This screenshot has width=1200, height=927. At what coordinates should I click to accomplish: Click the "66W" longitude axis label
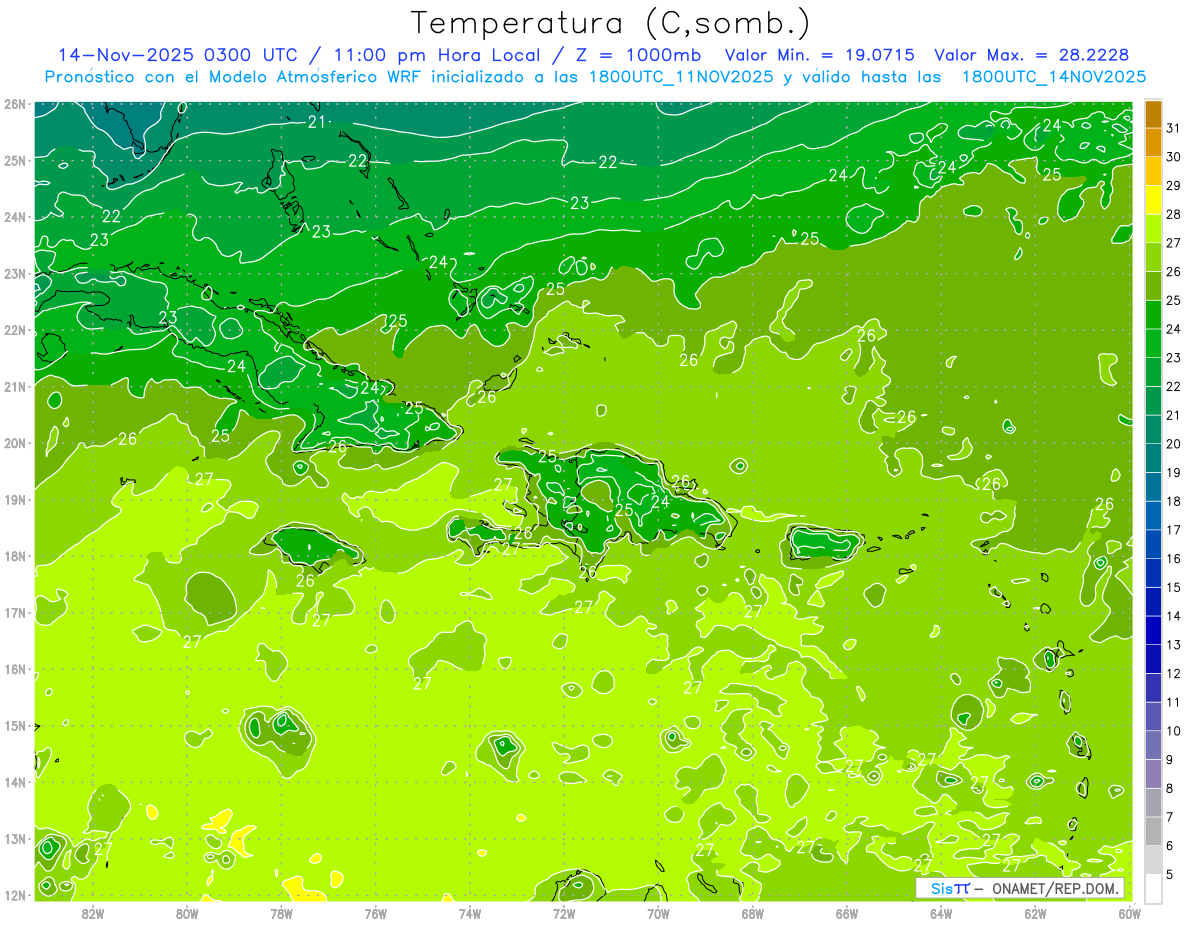click(847, 913)
